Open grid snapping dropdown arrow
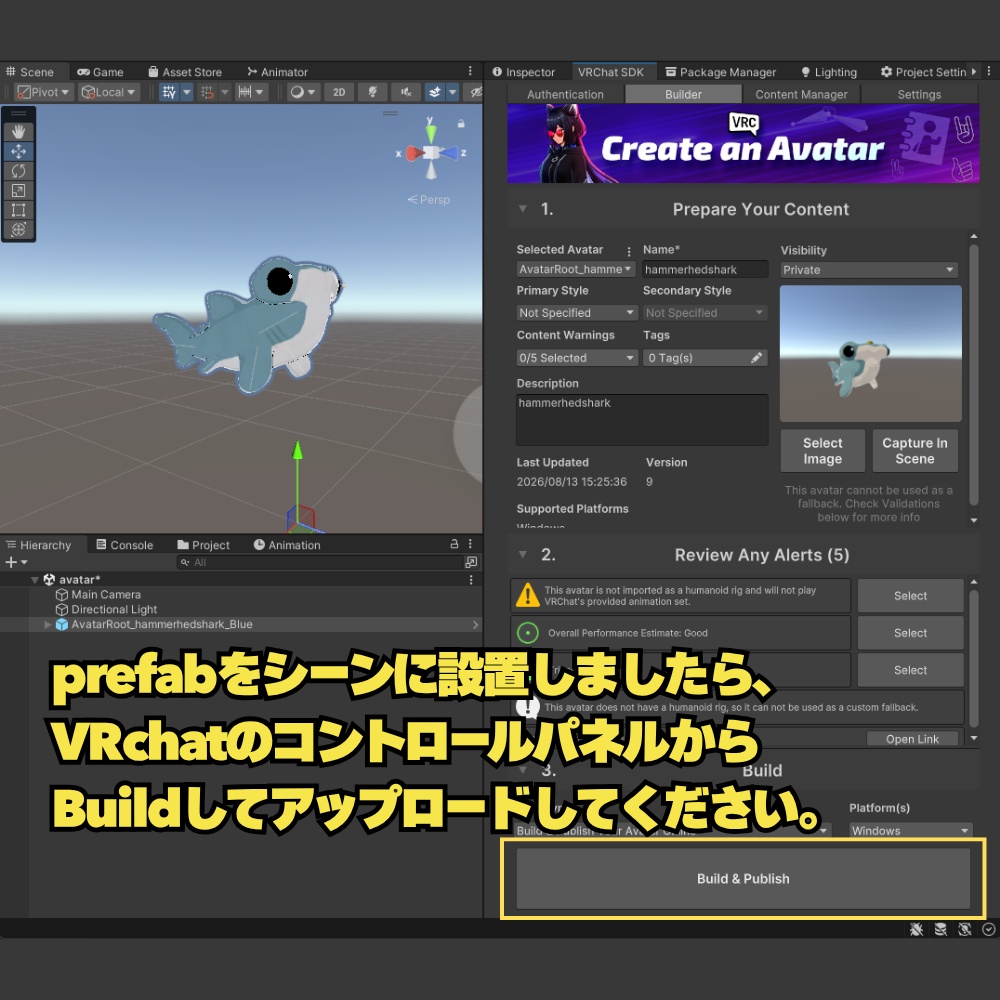 click(187, 92)
